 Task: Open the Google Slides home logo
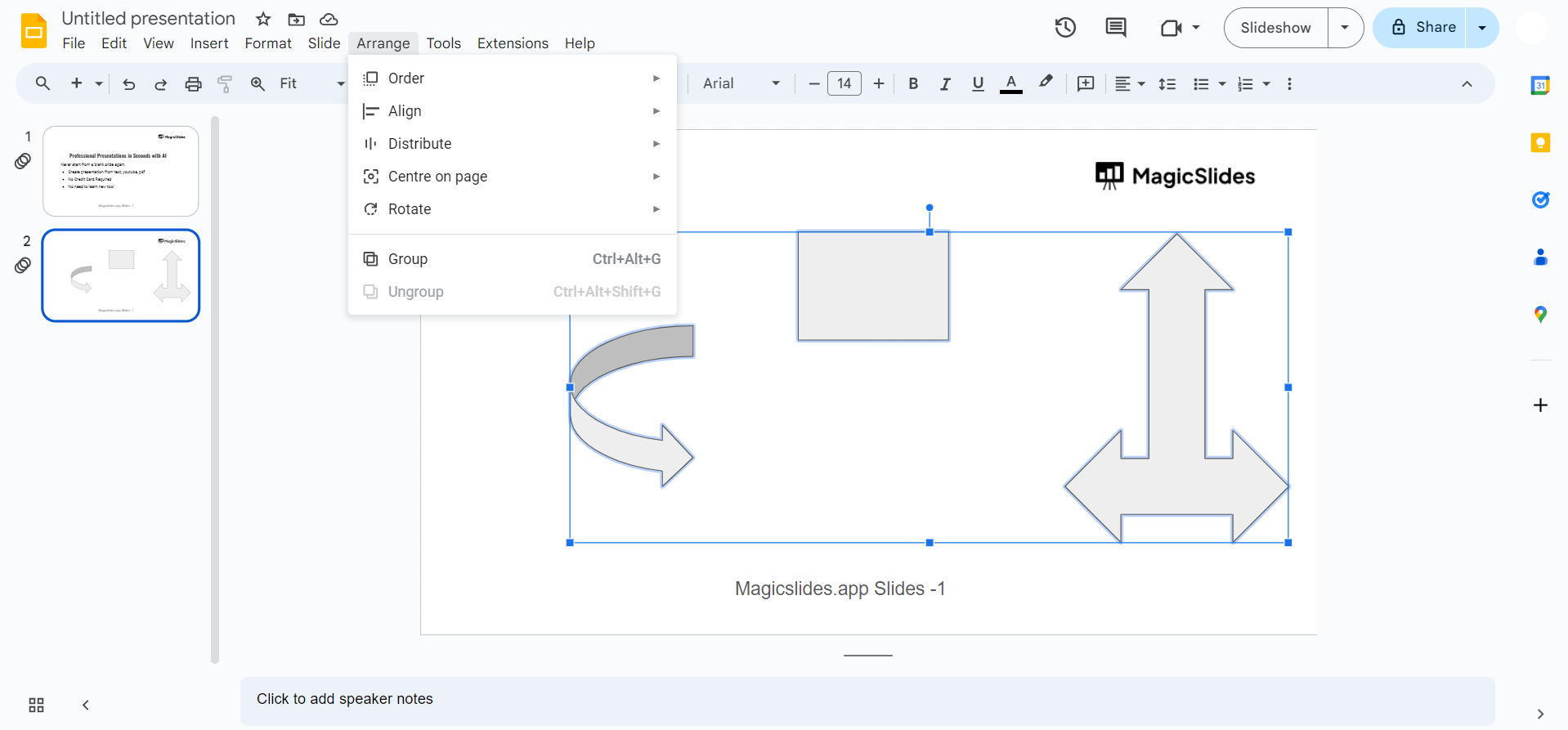tap(34, 31)
